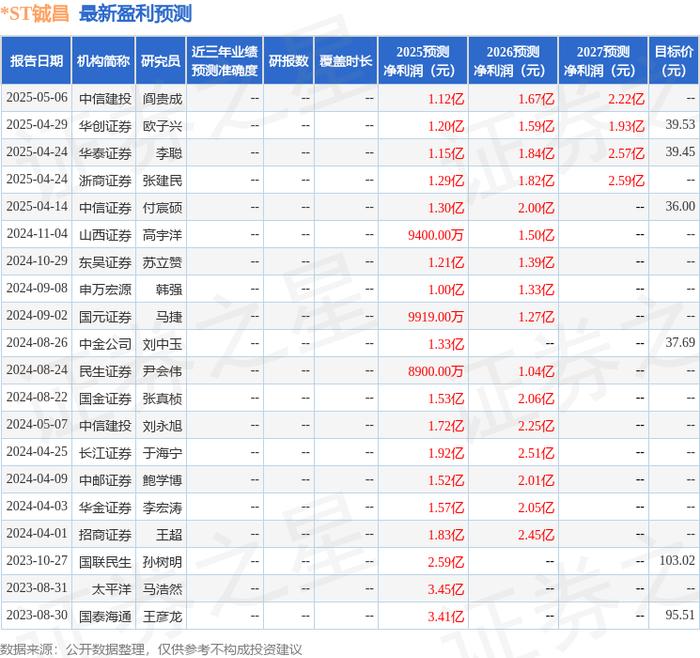The height and width of the screenshot is (658, 700).
Task: Select 中信建投 in the 2025-05-06 row
Action: tap(105, 99)
